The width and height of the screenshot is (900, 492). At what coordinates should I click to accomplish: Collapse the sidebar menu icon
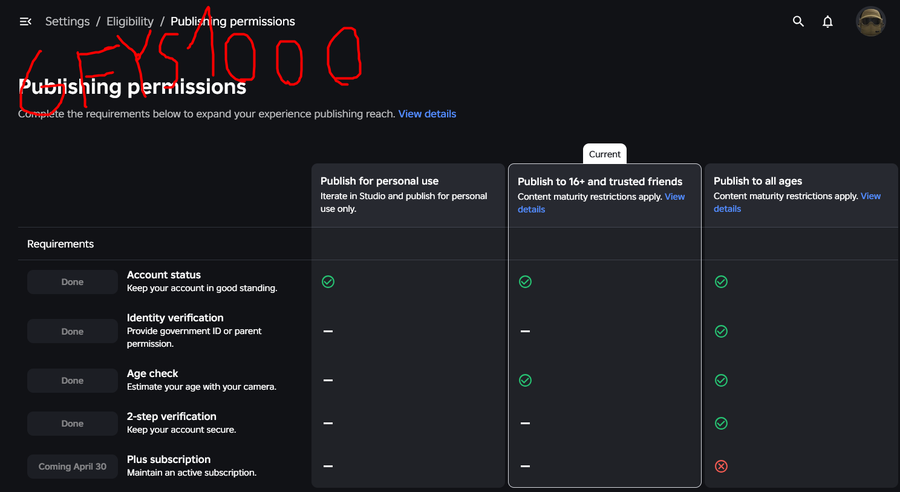point(25,21)
